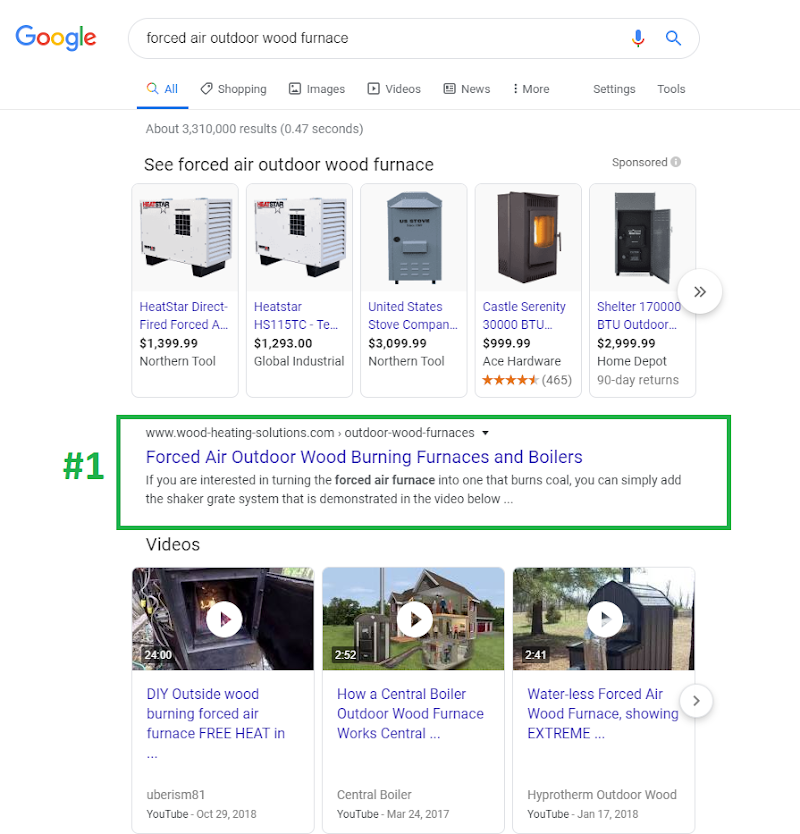The height and width of the screenshot is (834, 800).
Task: Play the DIY Outside wood burning video
Action: 223,620
